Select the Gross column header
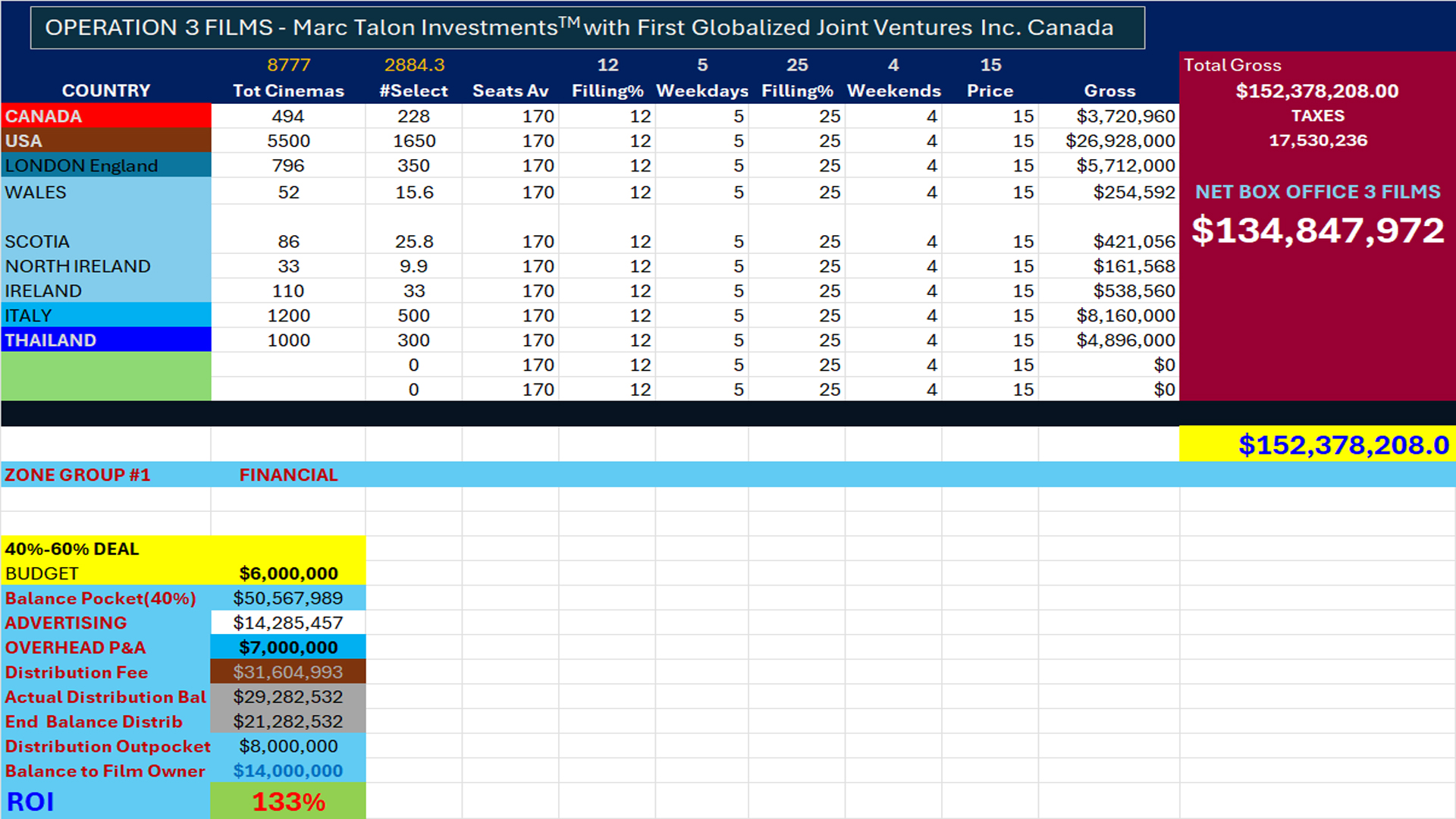This screenshot has width=1456, height=819. (x=1109, y=91)
